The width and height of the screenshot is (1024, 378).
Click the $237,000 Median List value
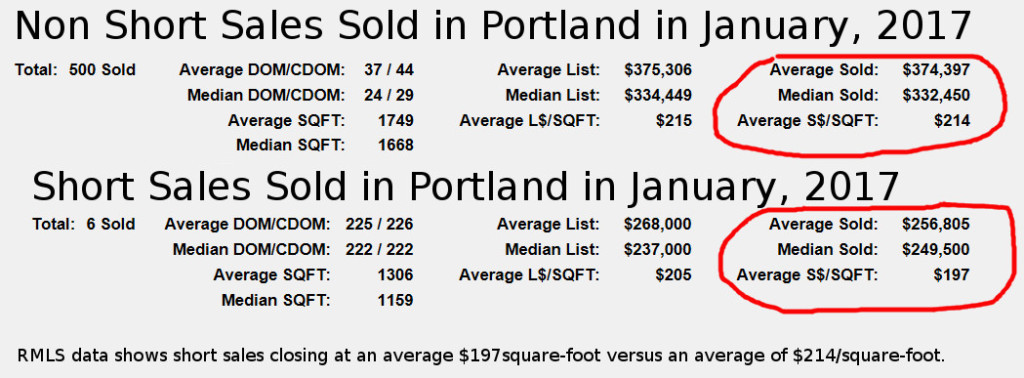[658, 249]
